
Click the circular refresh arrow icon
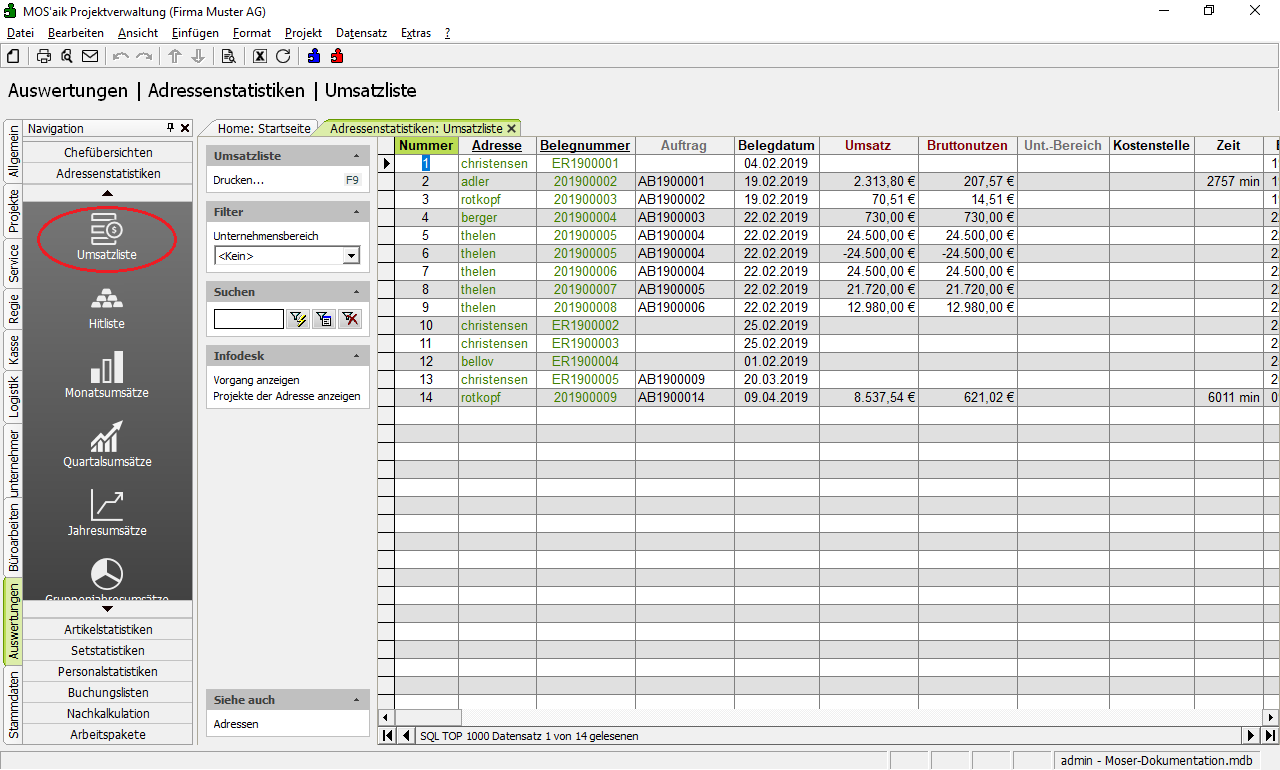pyautogui.click(x=283, y=56)
